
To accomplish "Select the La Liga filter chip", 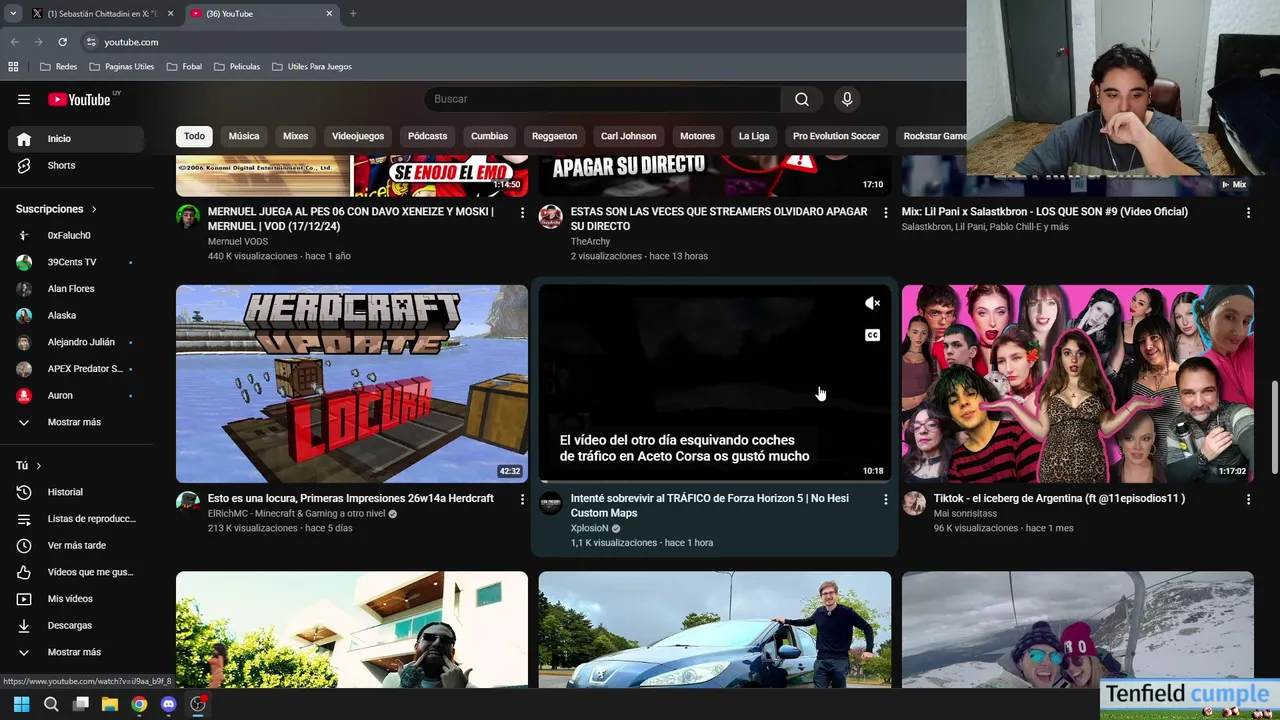I will tap(754, 136).
